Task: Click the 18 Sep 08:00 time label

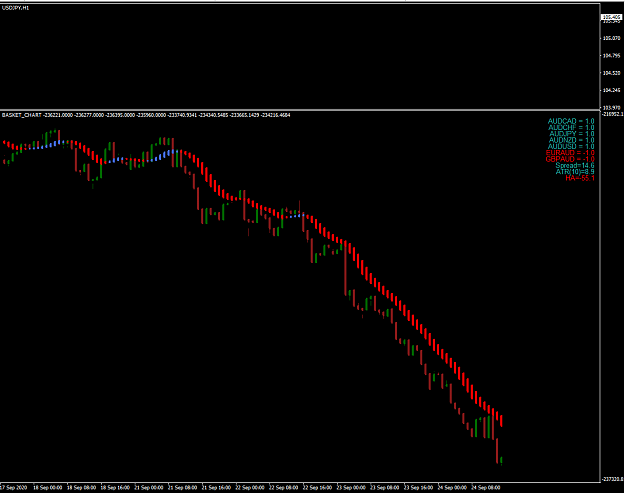Action: tap(81, 487)
